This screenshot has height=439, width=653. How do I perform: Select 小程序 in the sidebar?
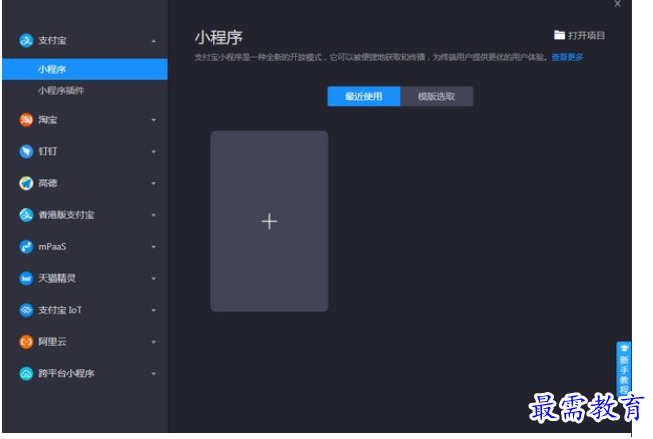[x=85, y=69]
